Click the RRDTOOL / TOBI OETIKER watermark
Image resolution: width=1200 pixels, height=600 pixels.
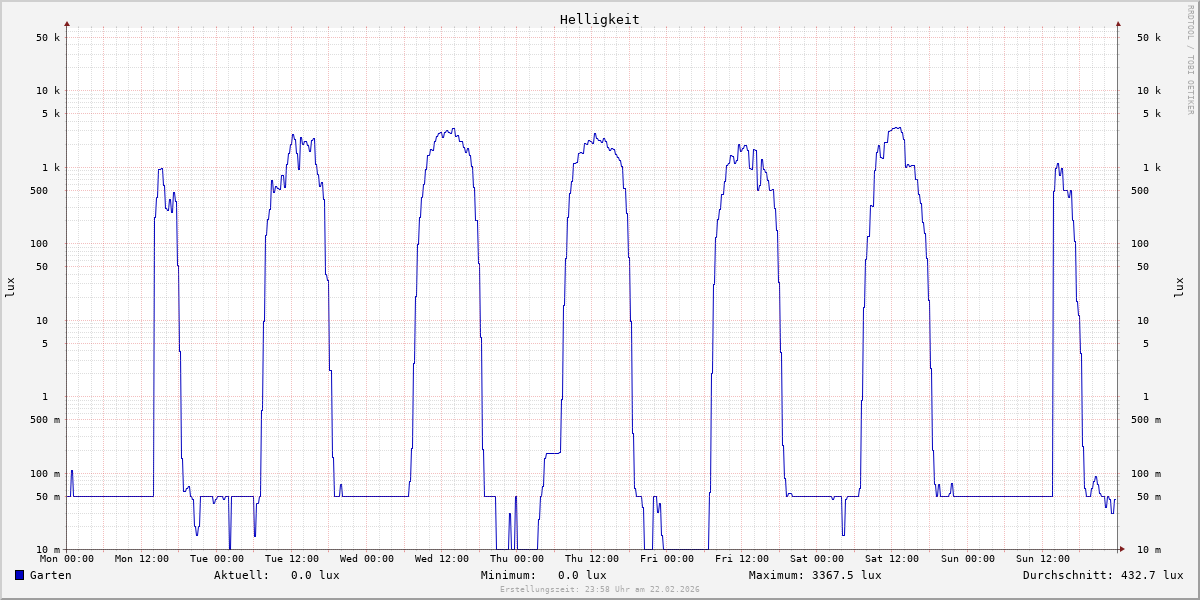coord(1190,60)
